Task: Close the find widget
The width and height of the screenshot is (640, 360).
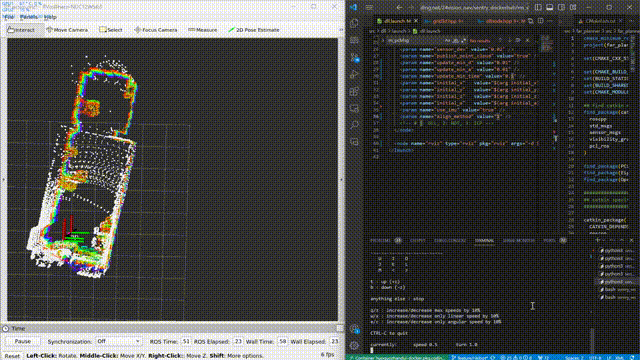Action: pyautogui.click(x=527, y=40)
